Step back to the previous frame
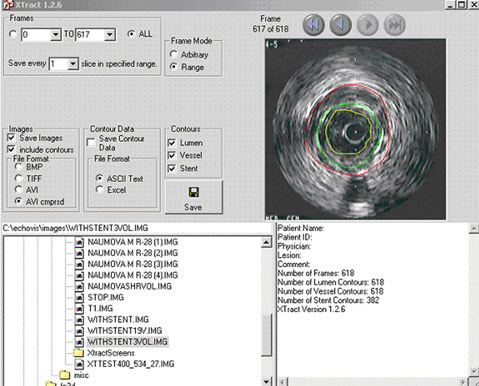This screenshot has width=479, height=386. pos(340,25)
